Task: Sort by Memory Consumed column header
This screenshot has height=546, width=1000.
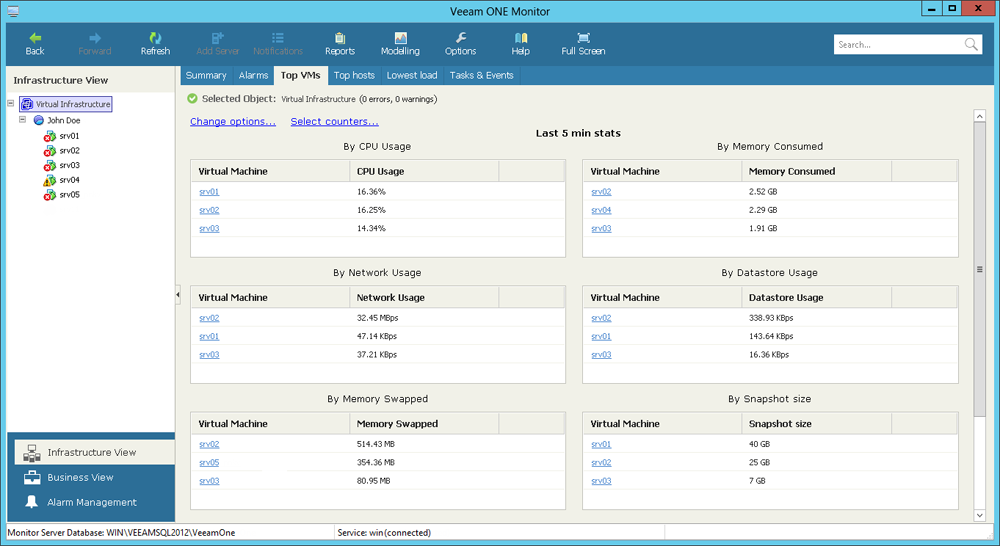Action: tap(816, 171)
